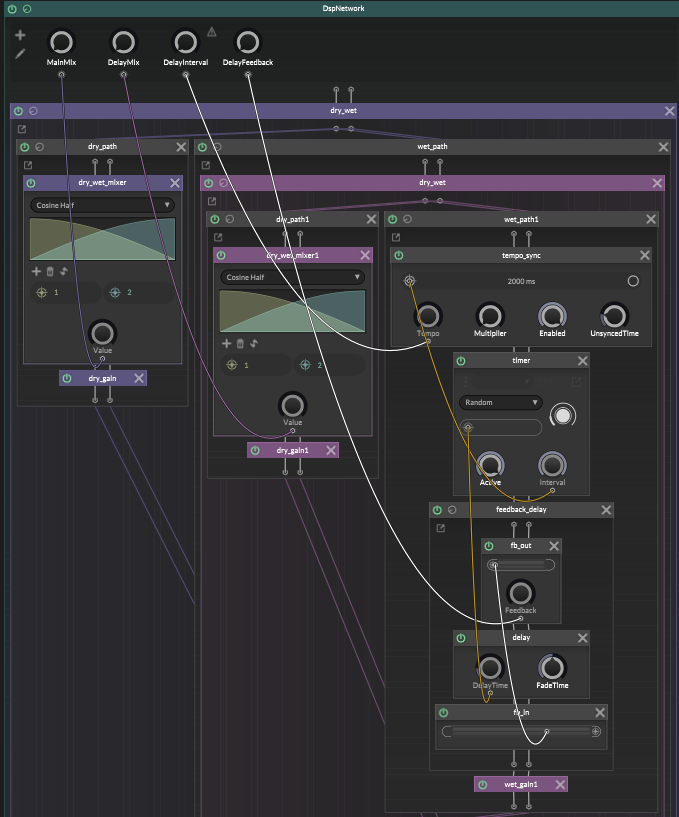Click trash icon in dry_wet_mixer node
Image resolution: width=679 pixels, height=817 pixels.
(x=50, y=271)
